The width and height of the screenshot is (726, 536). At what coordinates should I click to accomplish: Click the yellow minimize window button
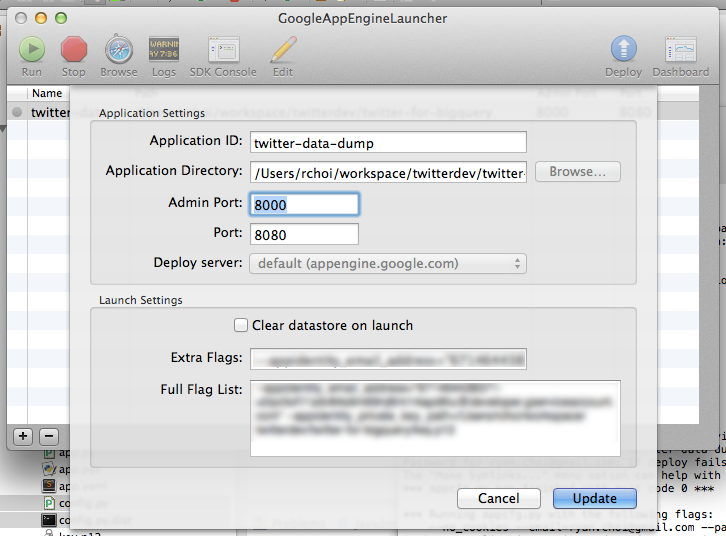(x=41, y=18)
